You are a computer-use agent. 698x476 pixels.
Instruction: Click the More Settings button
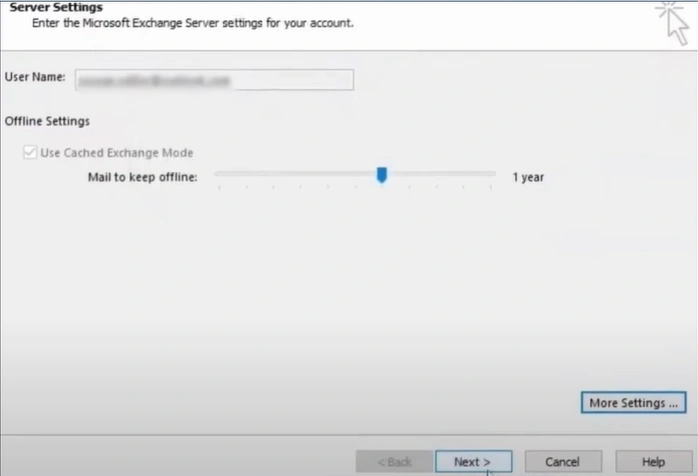[x=633, y=403]
